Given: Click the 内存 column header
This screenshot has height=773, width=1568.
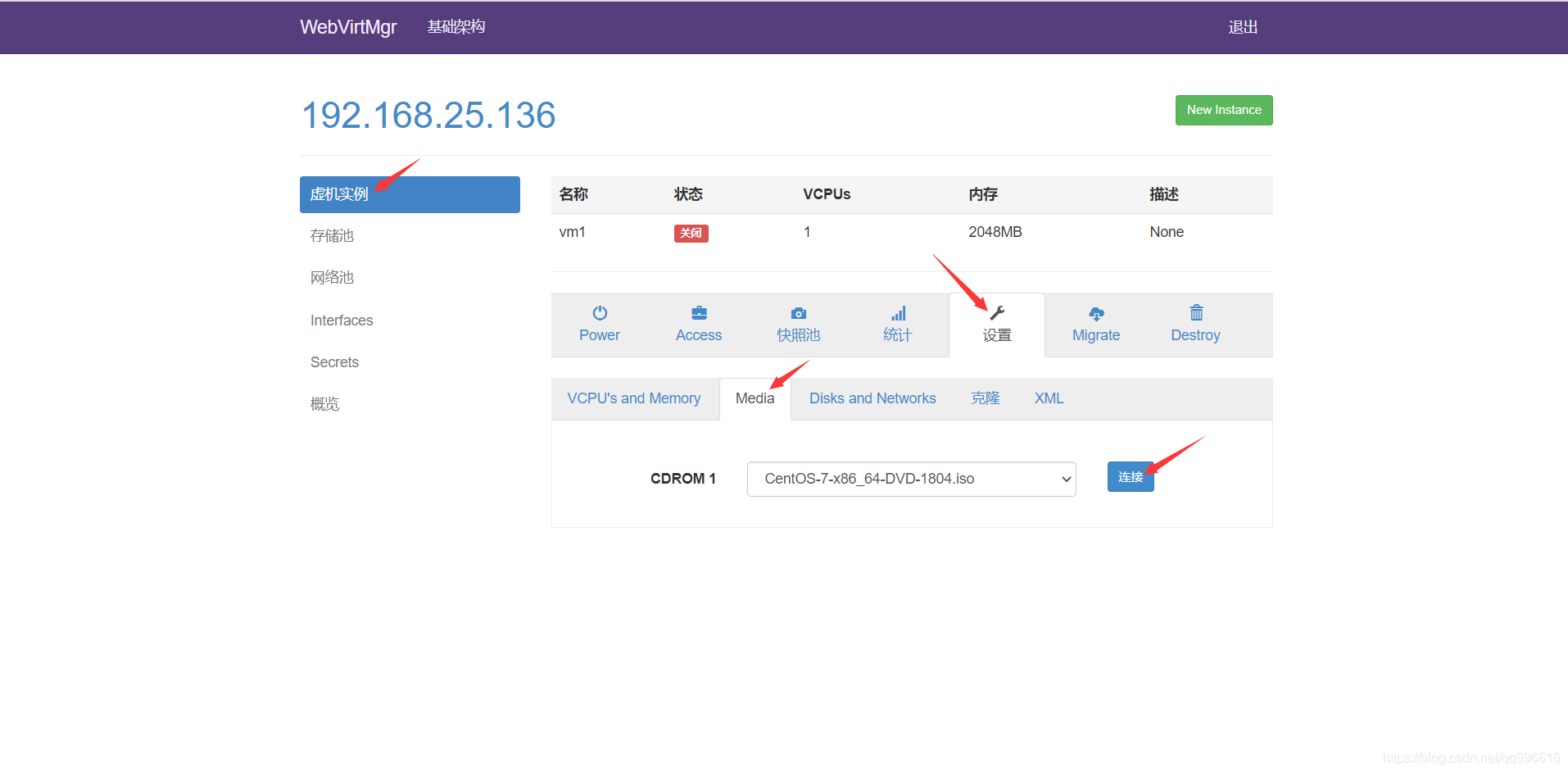Looking at the screenshot, I should pyautogui.click(x=983, y=194).
